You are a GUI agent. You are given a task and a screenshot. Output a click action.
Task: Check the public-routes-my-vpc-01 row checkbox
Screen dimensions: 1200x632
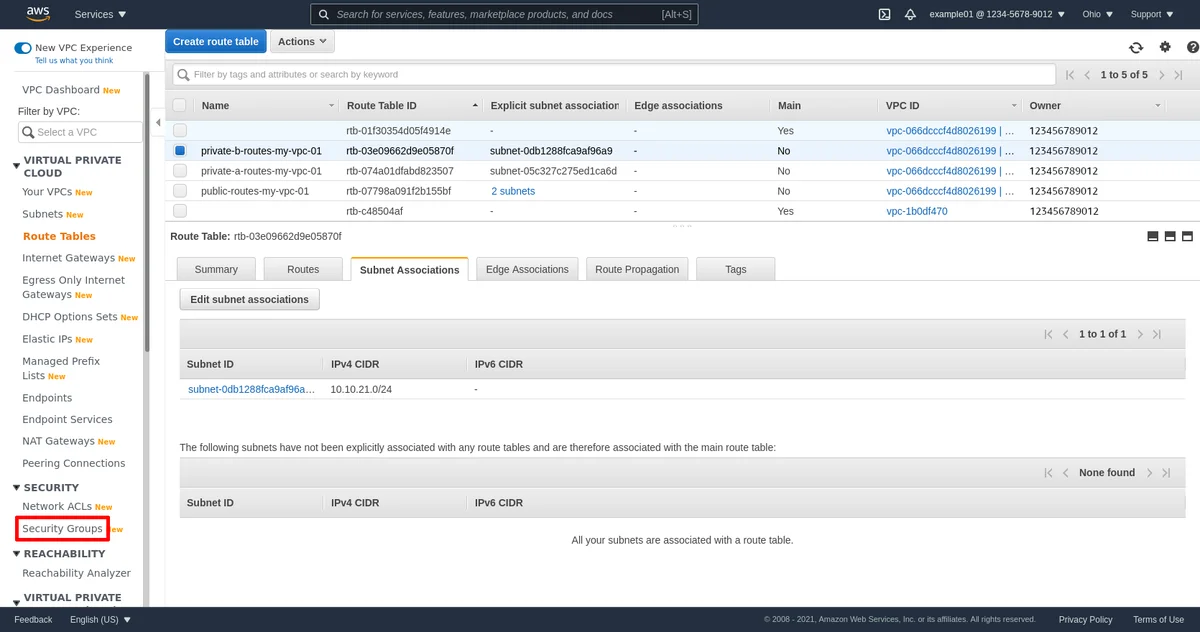tap(180, 191)
